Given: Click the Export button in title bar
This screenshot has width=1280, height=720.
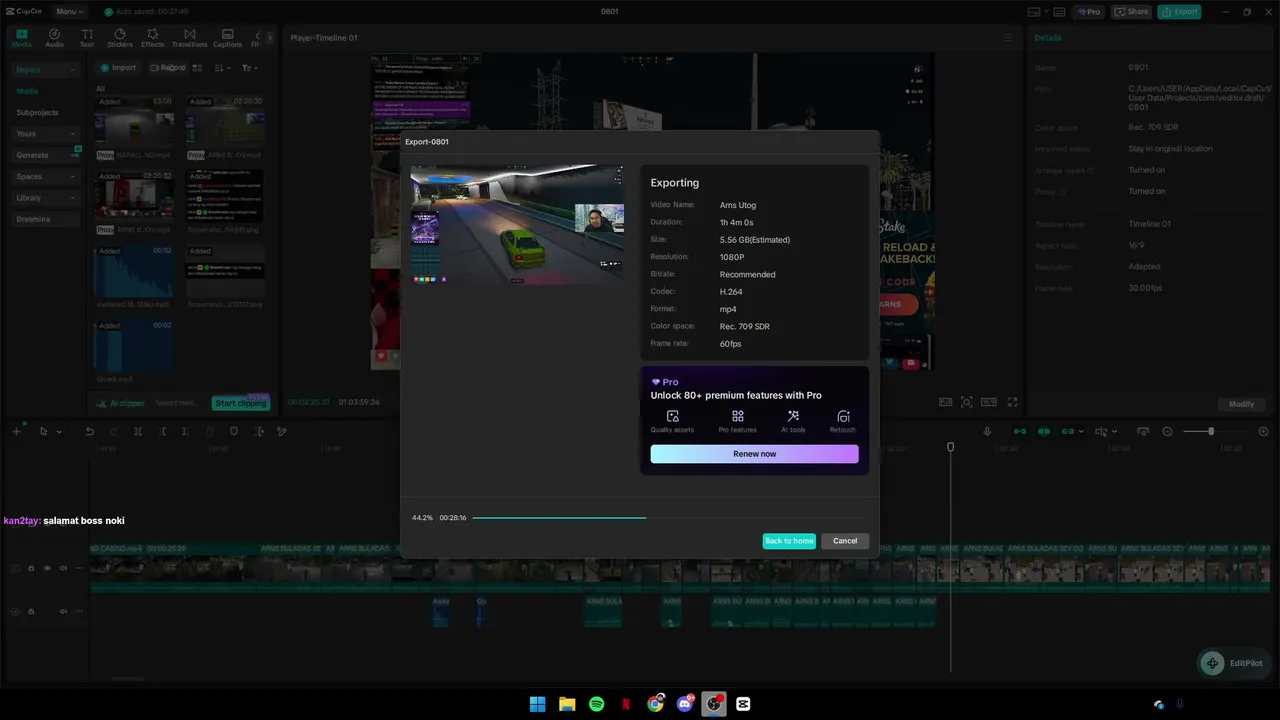Looking at the screenshot, I should coord(1179,12).
